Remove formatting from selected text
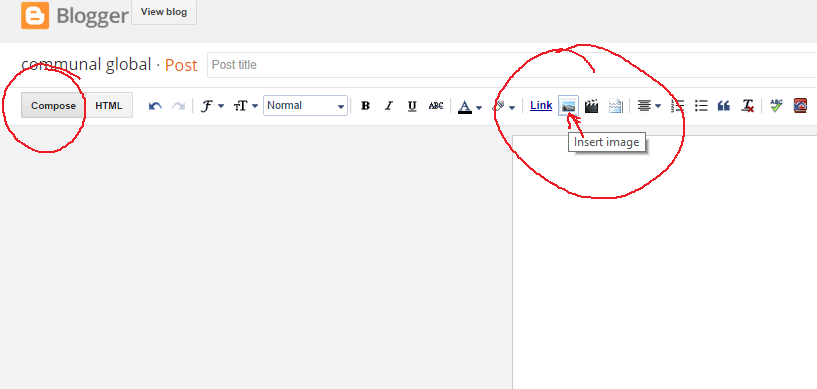 (x=748, y=106)
